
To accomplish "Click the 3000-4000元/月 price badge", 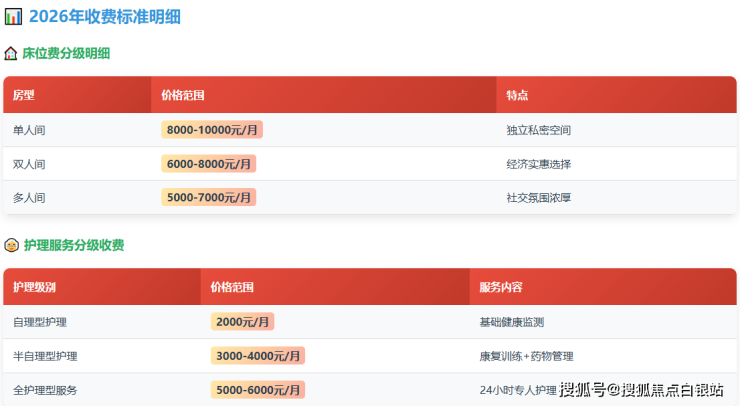I will (258, 356).
